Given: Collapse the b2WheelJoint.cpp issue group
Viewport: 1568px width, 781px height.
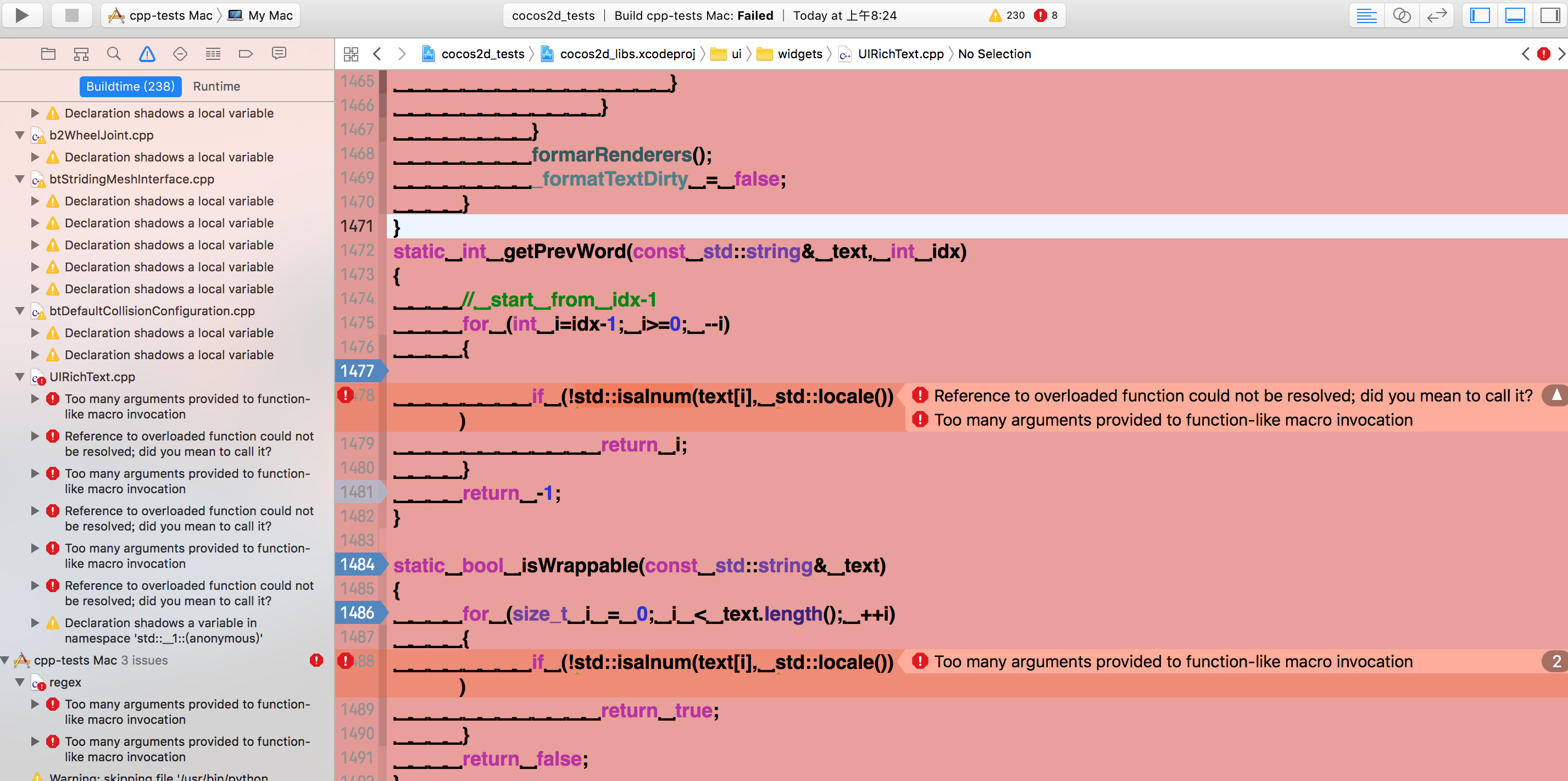Looking at the screenshot, I should pyautogui.click(x=19, y=135).
